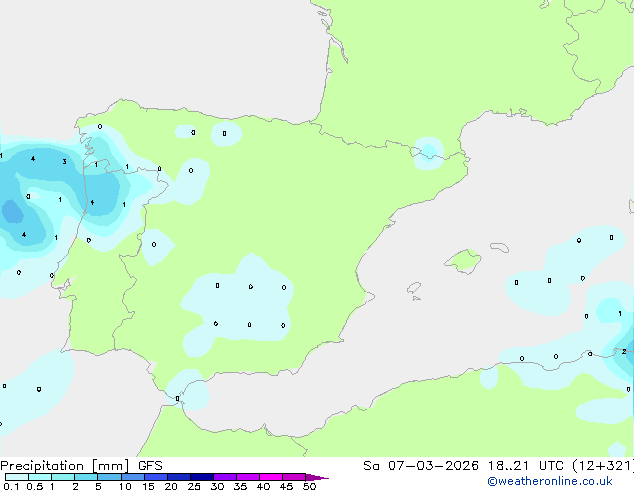This screenshot has height=490, width=634.
Task: Click the "10" legend tick label
Action: click(125, 486)
